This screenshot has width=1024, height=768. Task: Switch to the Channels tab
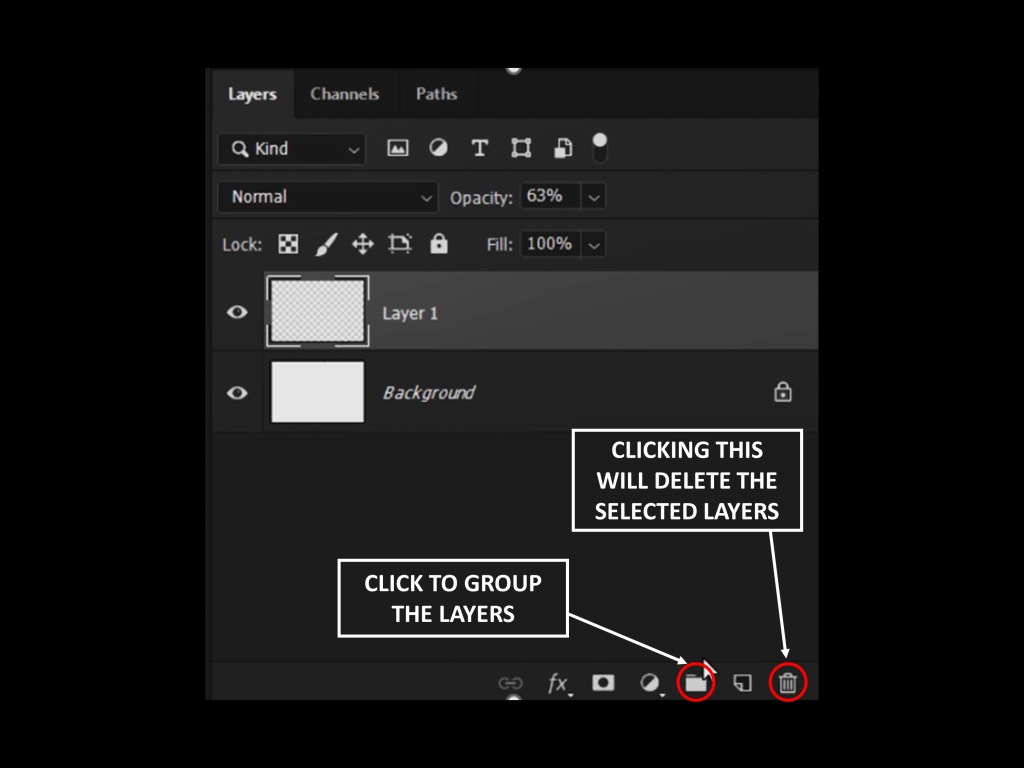(x=344, y=94)
